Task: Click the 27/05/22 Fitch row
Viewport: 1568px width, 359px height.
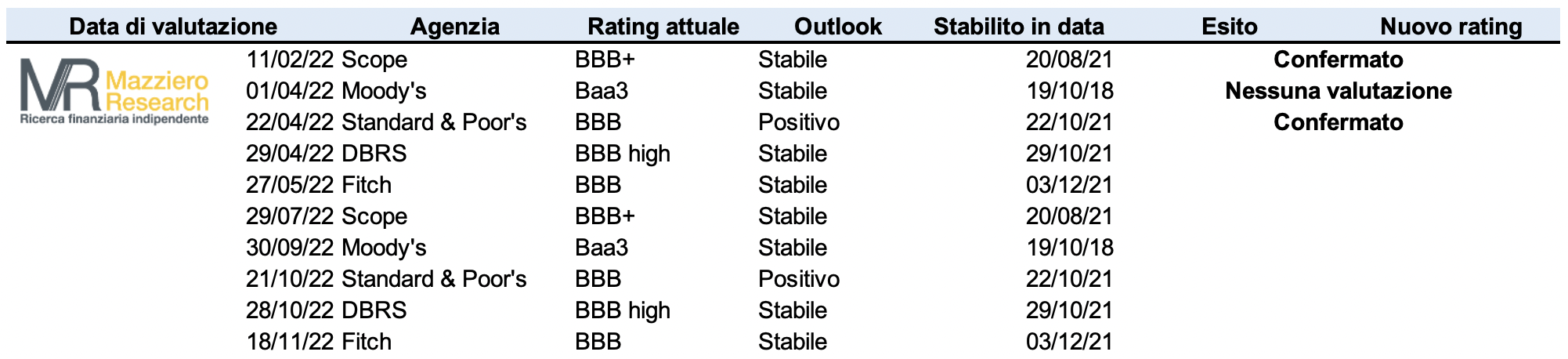Action: coord(319,185)
